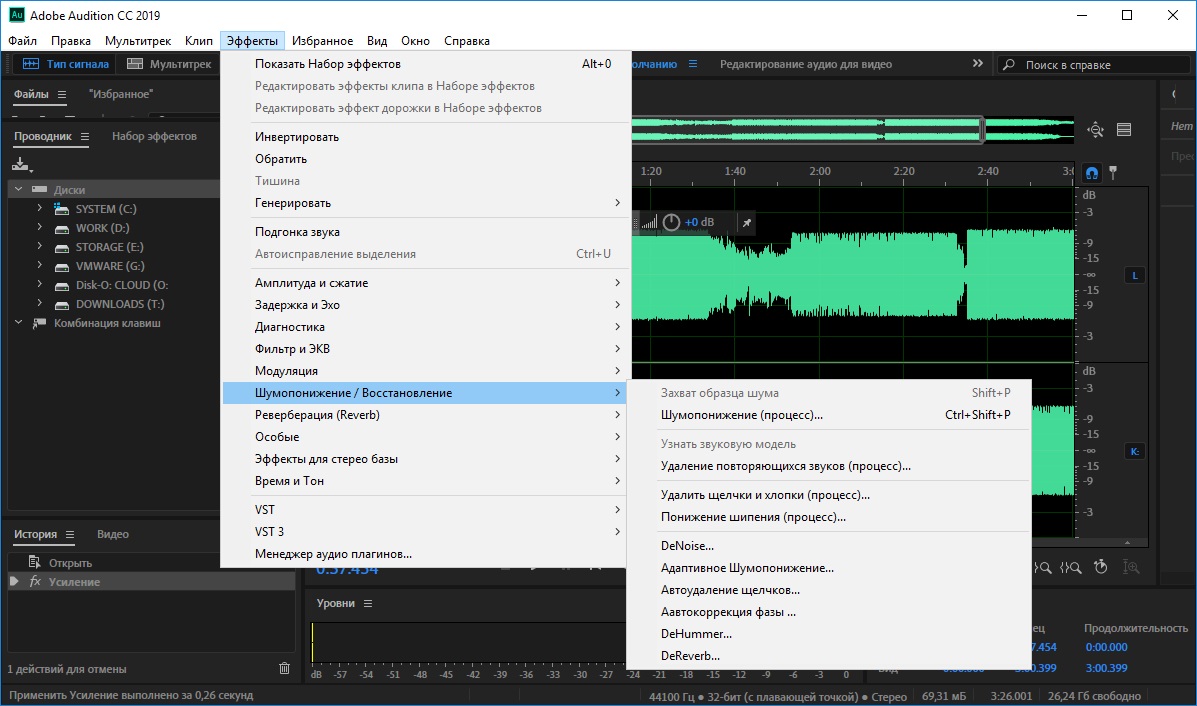Open the Видео tab
1197x706 pixels.
coord(113,534)
